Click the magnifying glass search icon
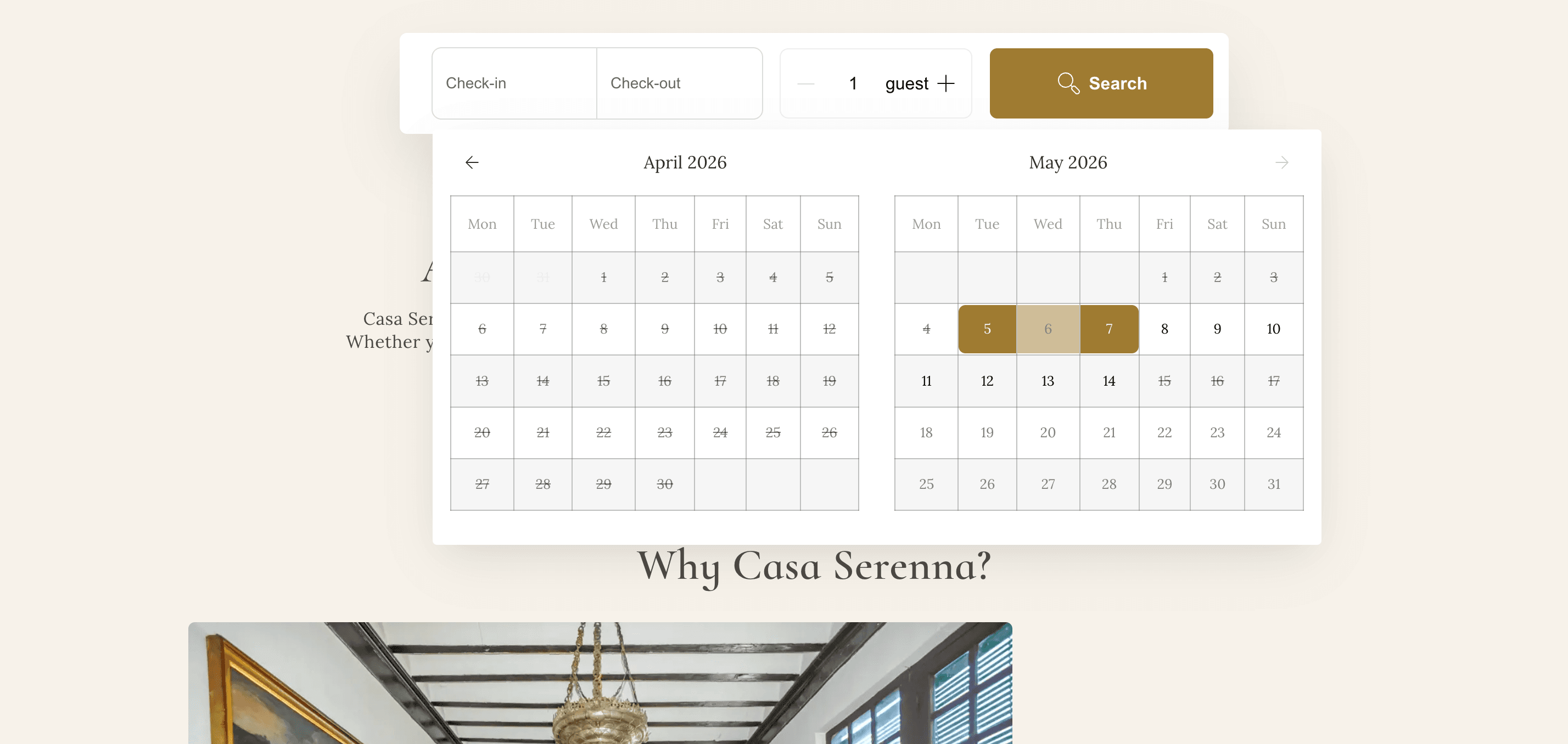1568x744 pixels. coord(1069,83)
